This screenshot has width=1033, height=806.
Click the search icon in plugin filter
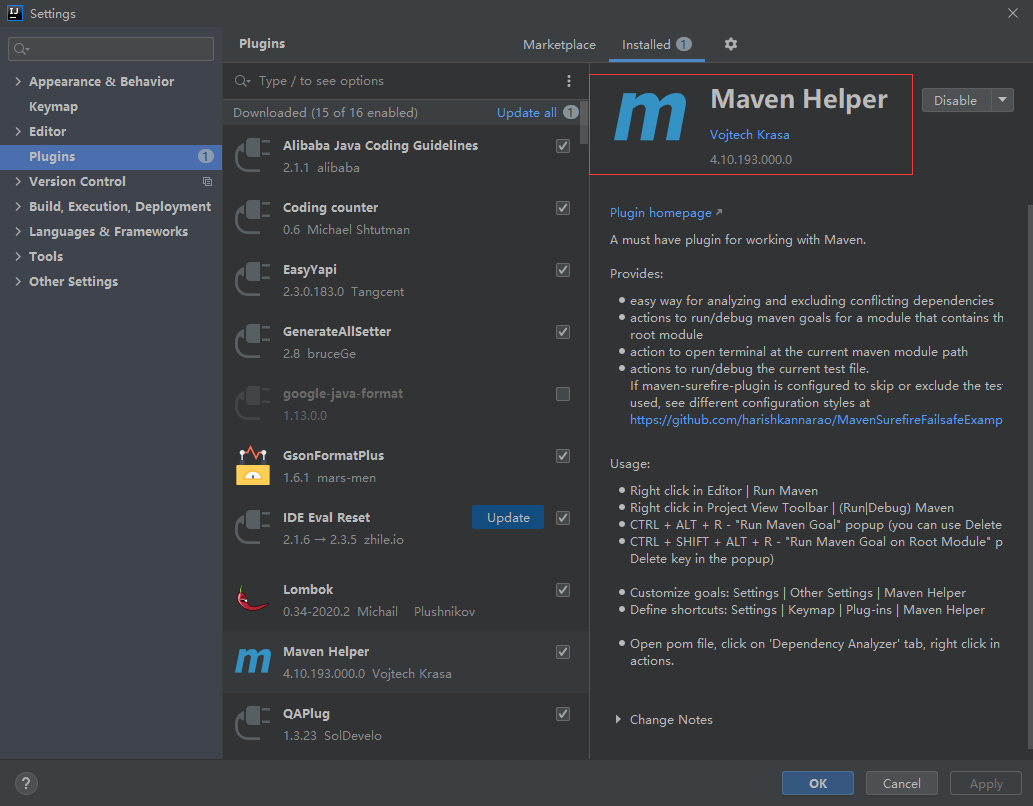pyautogui.click(x=242, y=81)
